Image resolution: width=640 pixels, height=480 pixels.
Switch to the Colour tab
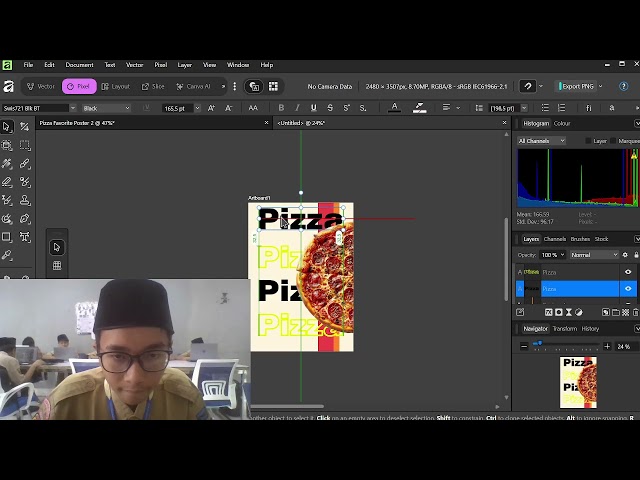tap(562, 123)
